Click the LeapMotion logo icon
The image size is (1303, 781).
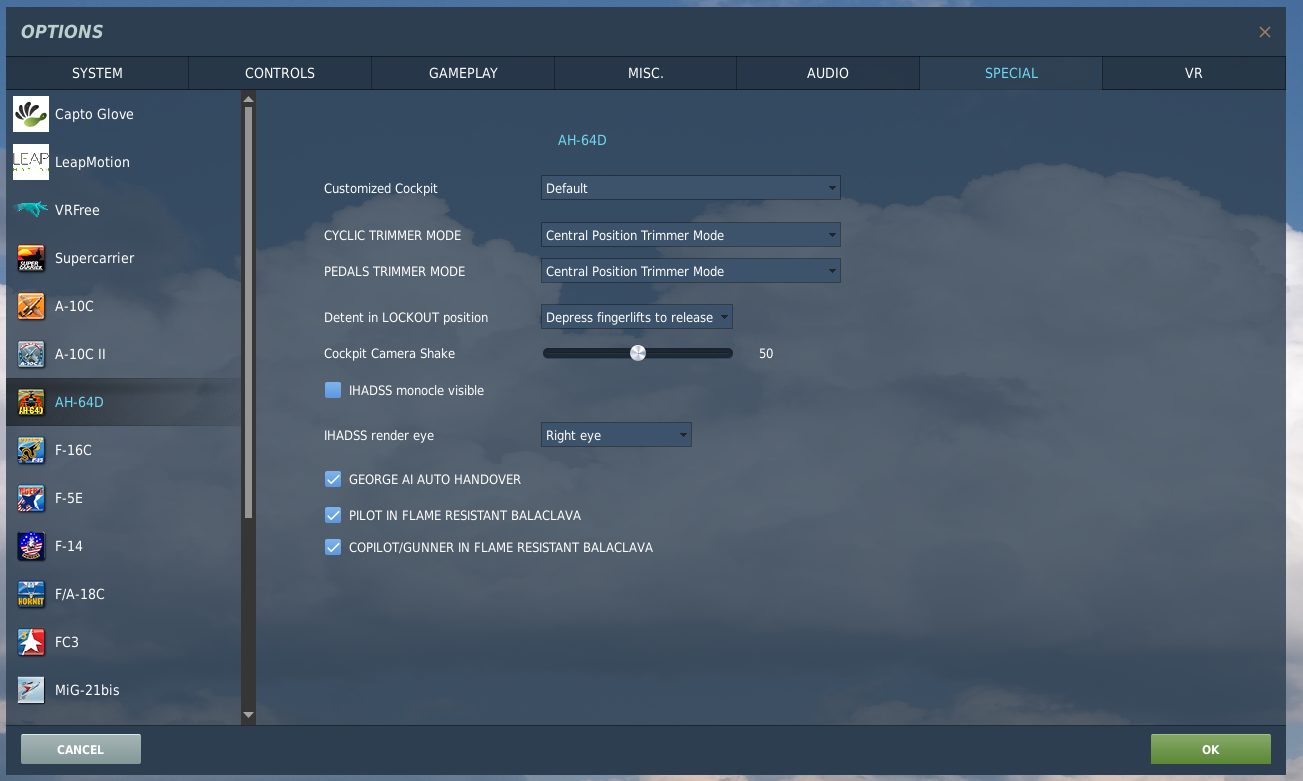(x=31, y=162)
